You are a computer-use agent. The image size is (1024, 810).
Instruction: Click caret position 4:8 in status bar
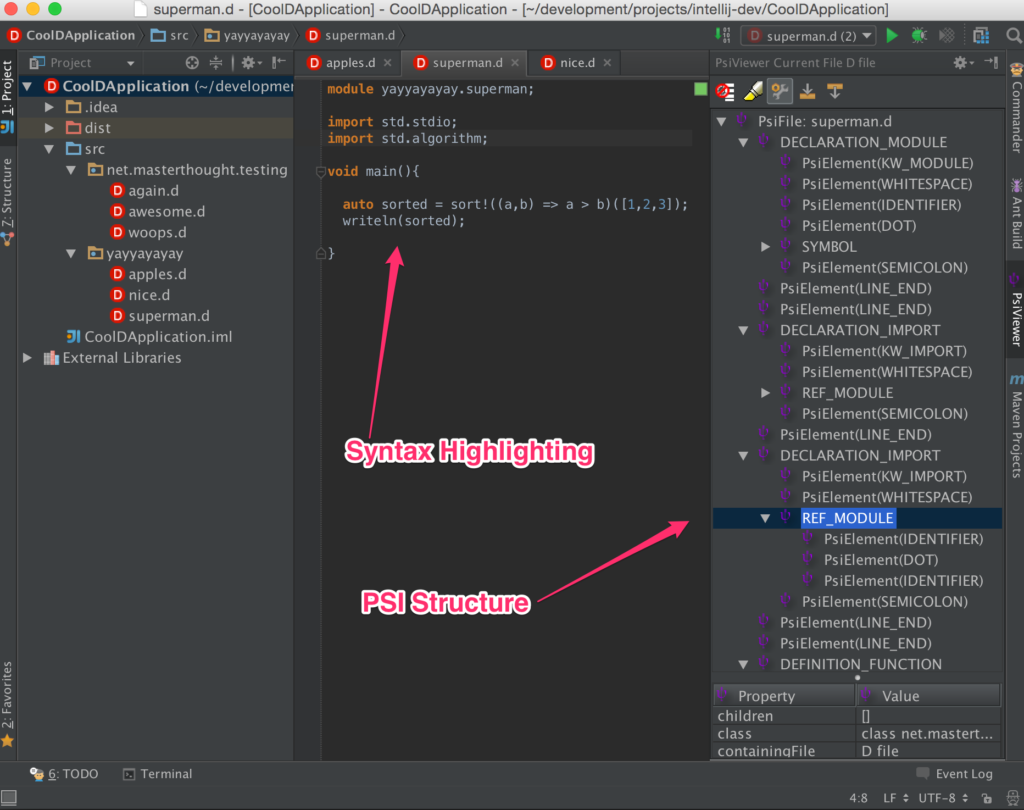pos(858,798)
